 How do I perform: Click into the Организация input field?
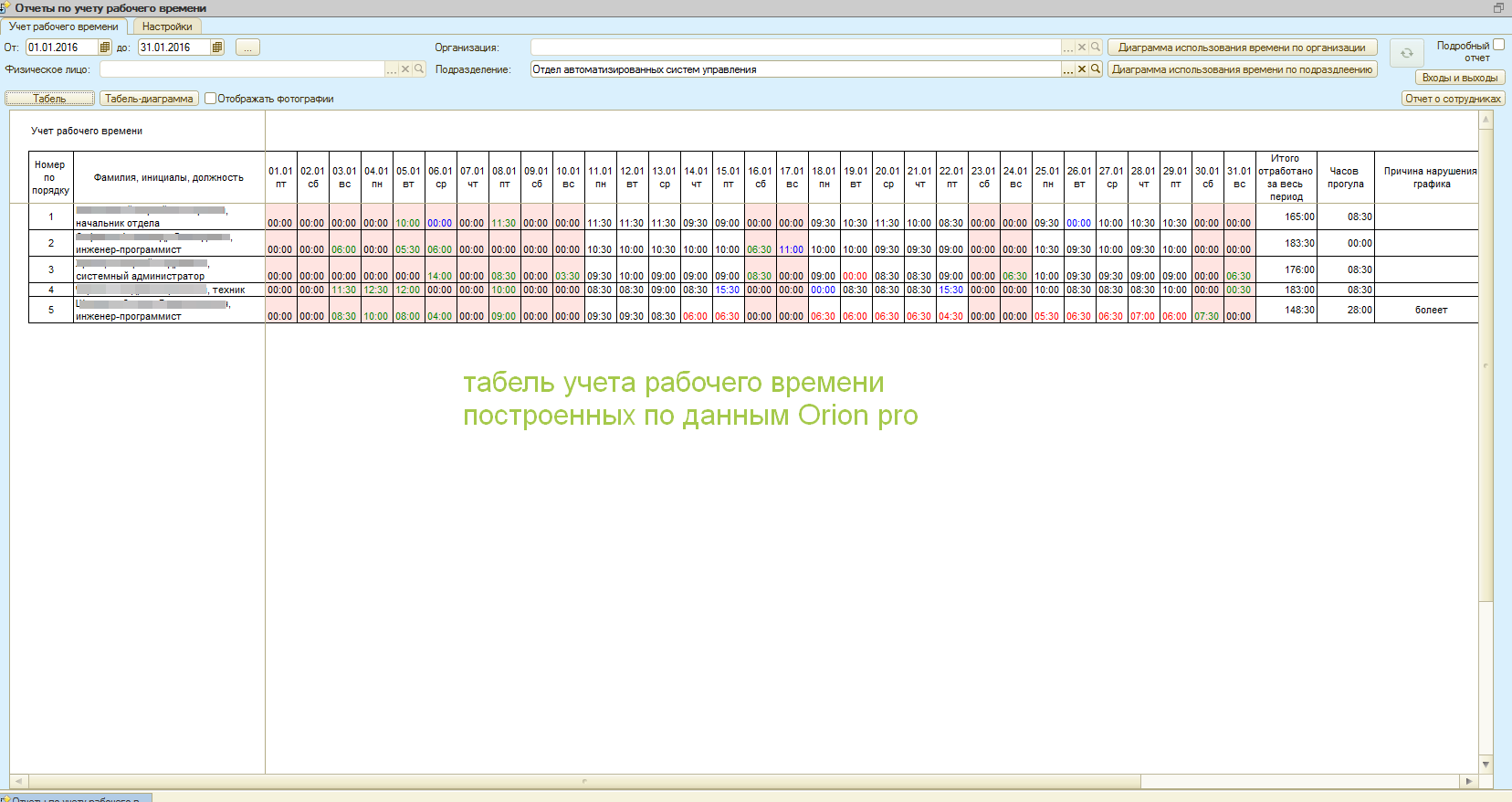tap(795, 47)
